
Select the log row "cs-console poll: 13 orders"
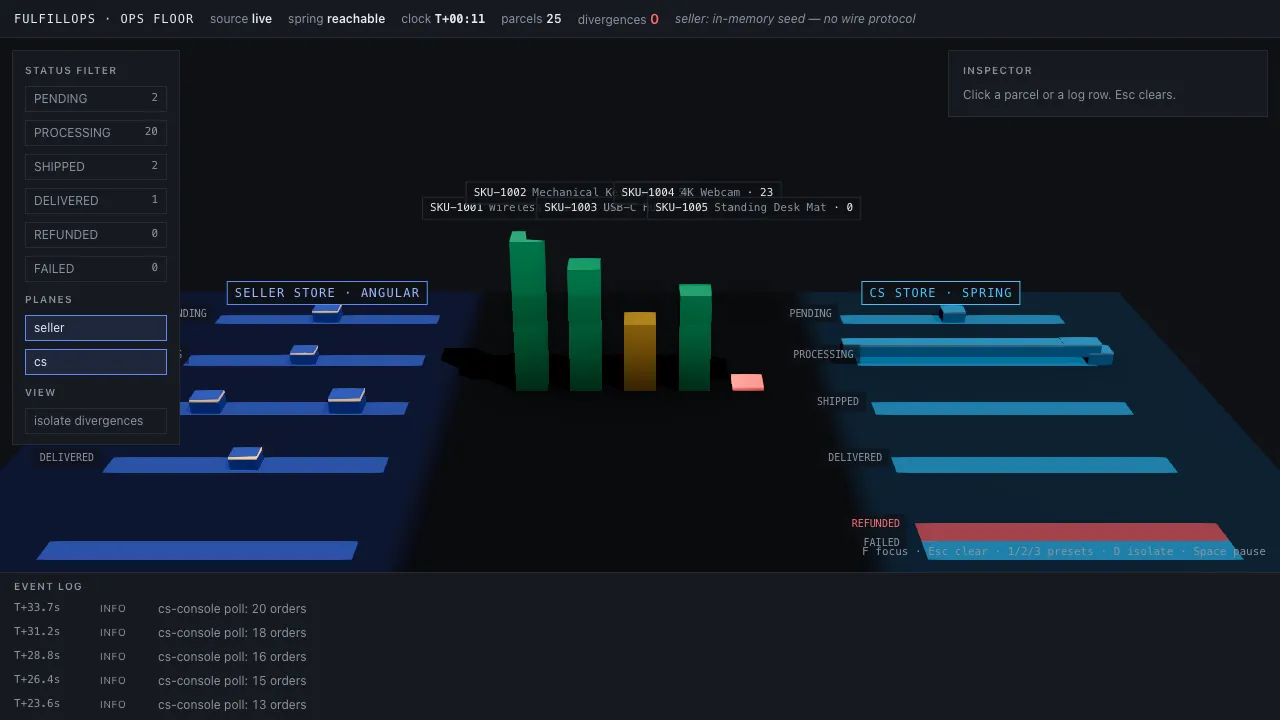coord(640,704)
